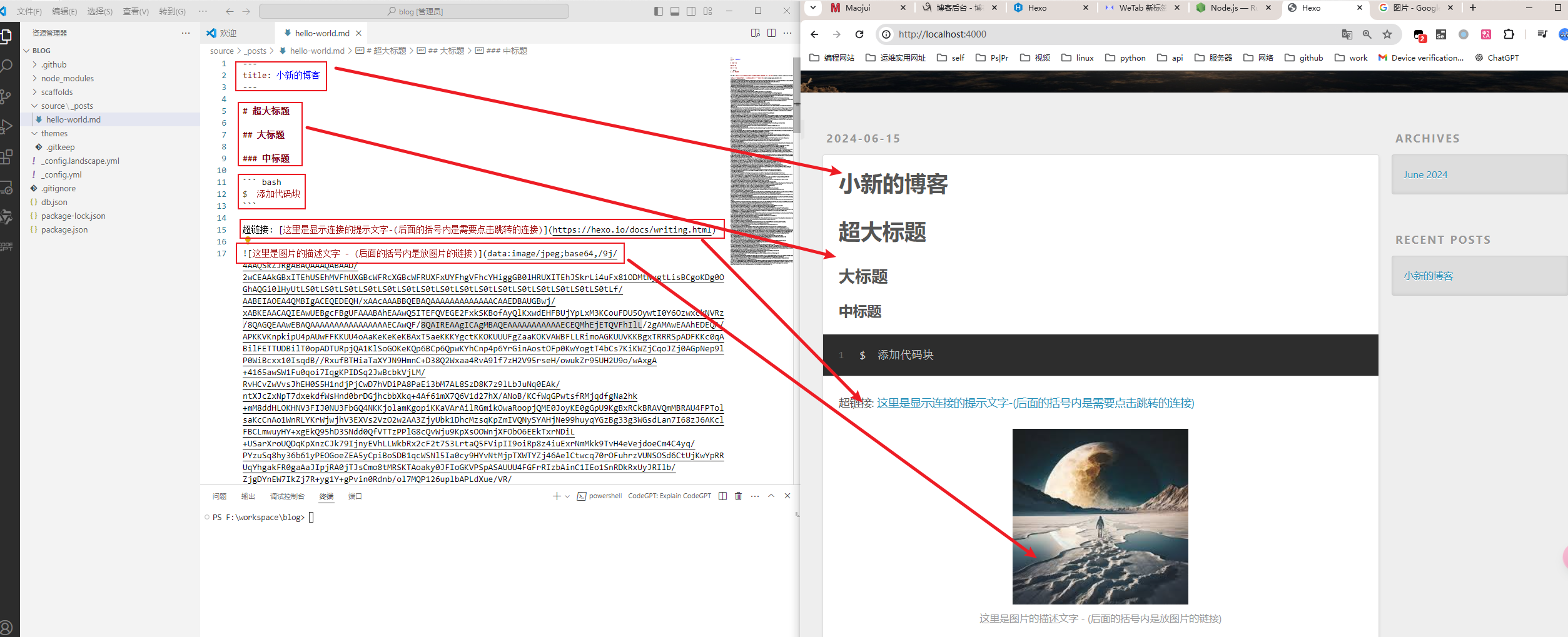Toggle the primary side bar in VS Code

click(658, 11)
